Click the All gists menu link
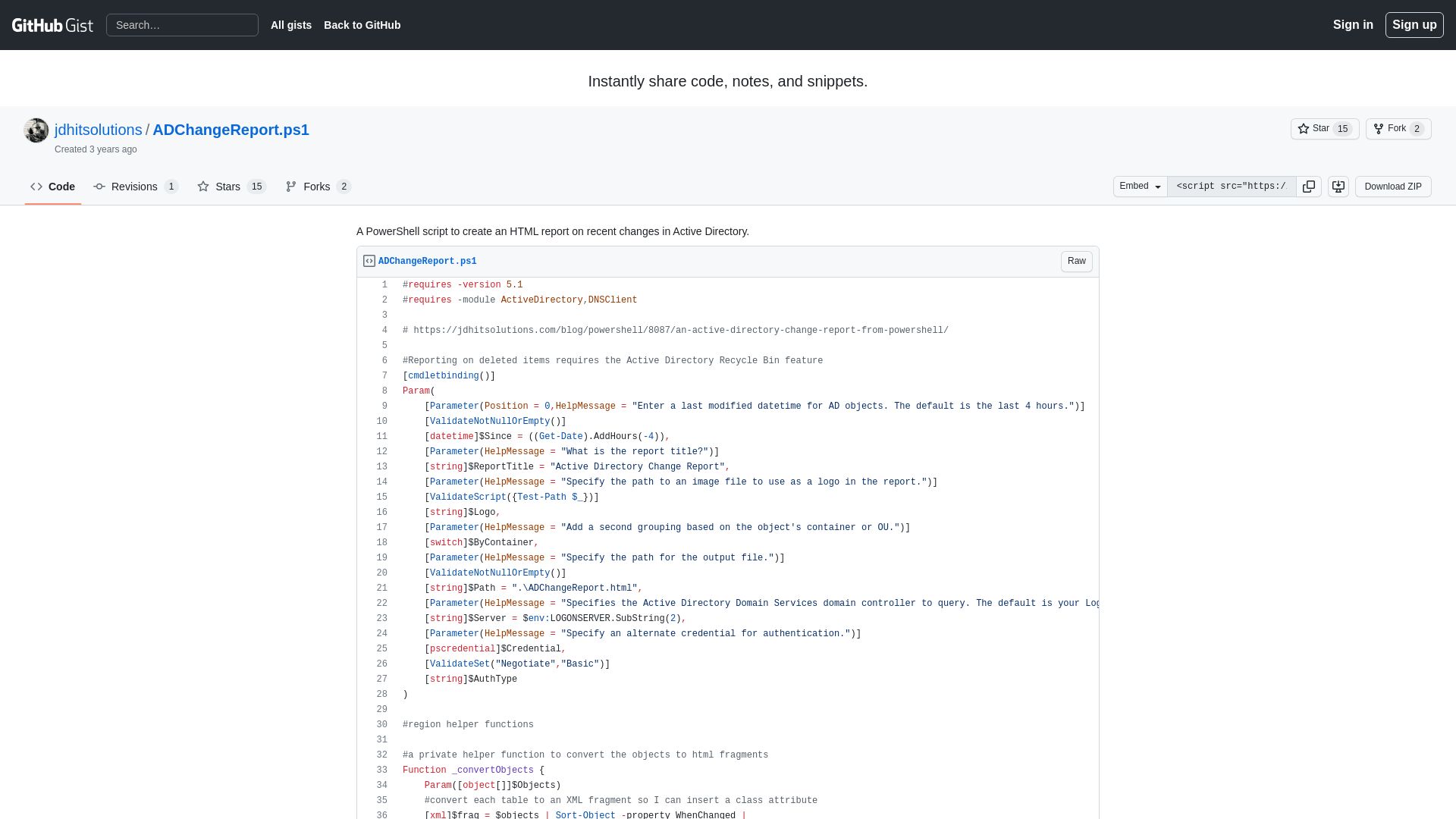The height and width of the screenshot is (819, 1456). [291, 25]
